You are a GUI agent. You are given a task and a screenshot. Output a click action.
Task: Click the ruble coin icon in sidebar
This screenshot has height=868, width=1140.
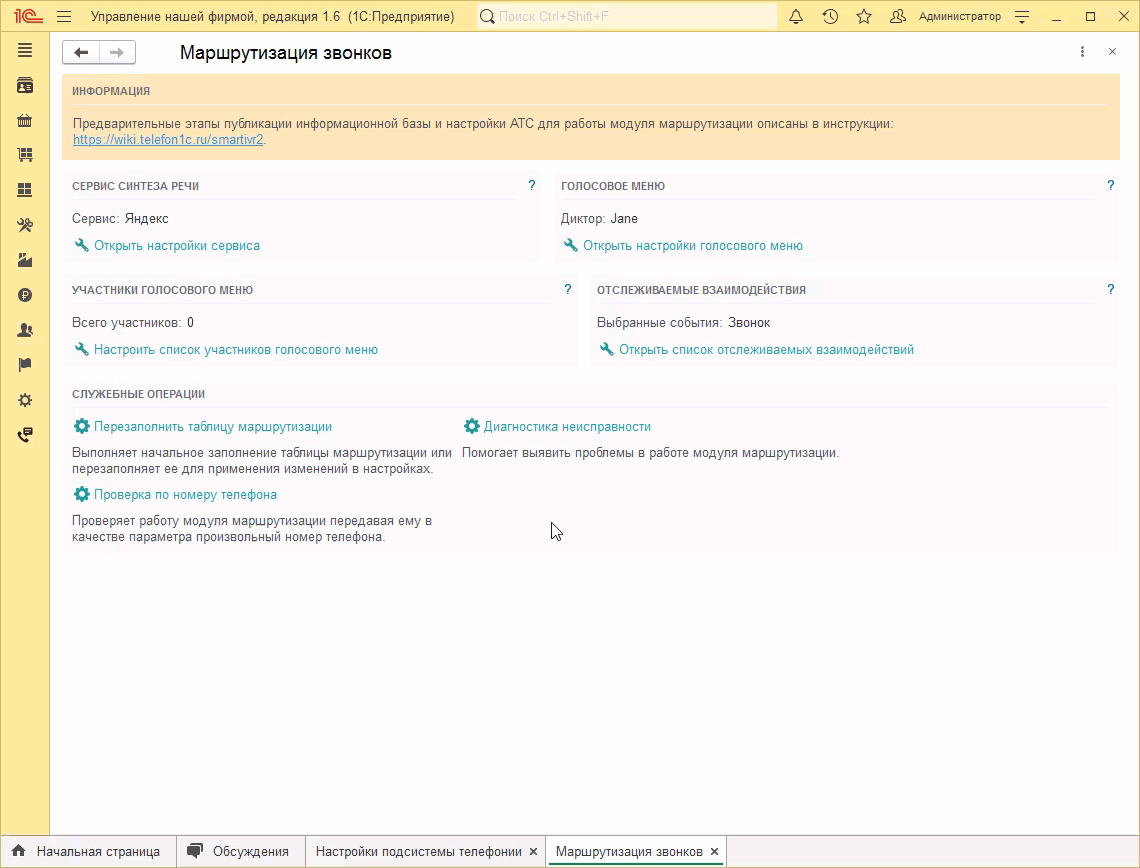coord(25,295)
